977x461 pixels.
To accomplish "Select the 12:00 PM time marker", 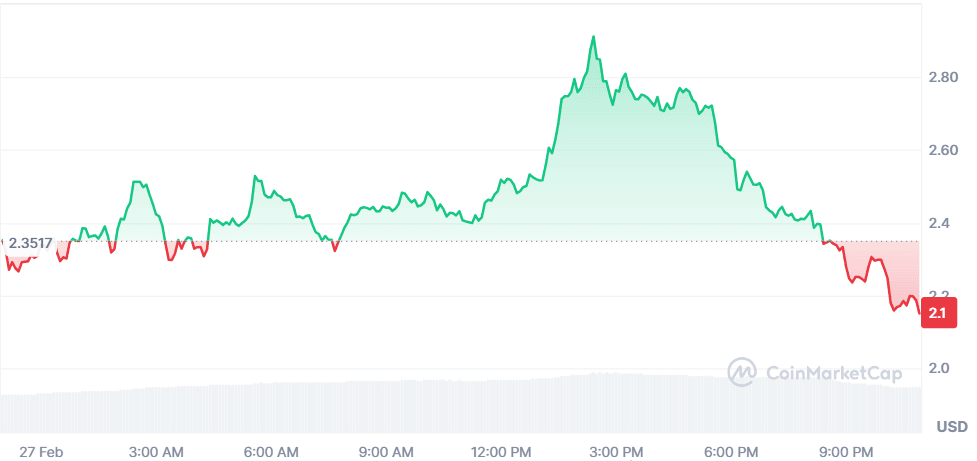I will click(x=500, y=452).
